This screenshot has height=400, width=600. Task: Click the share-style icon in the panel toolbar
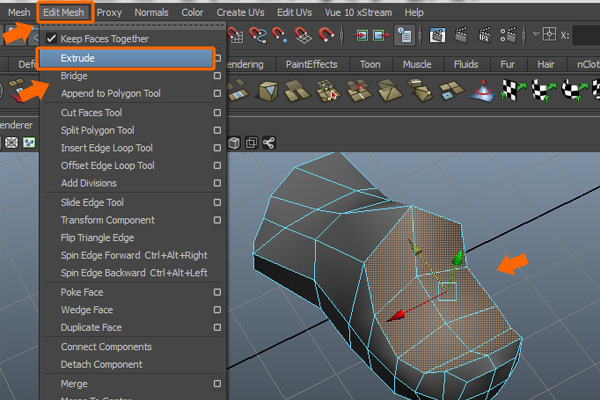269,143
